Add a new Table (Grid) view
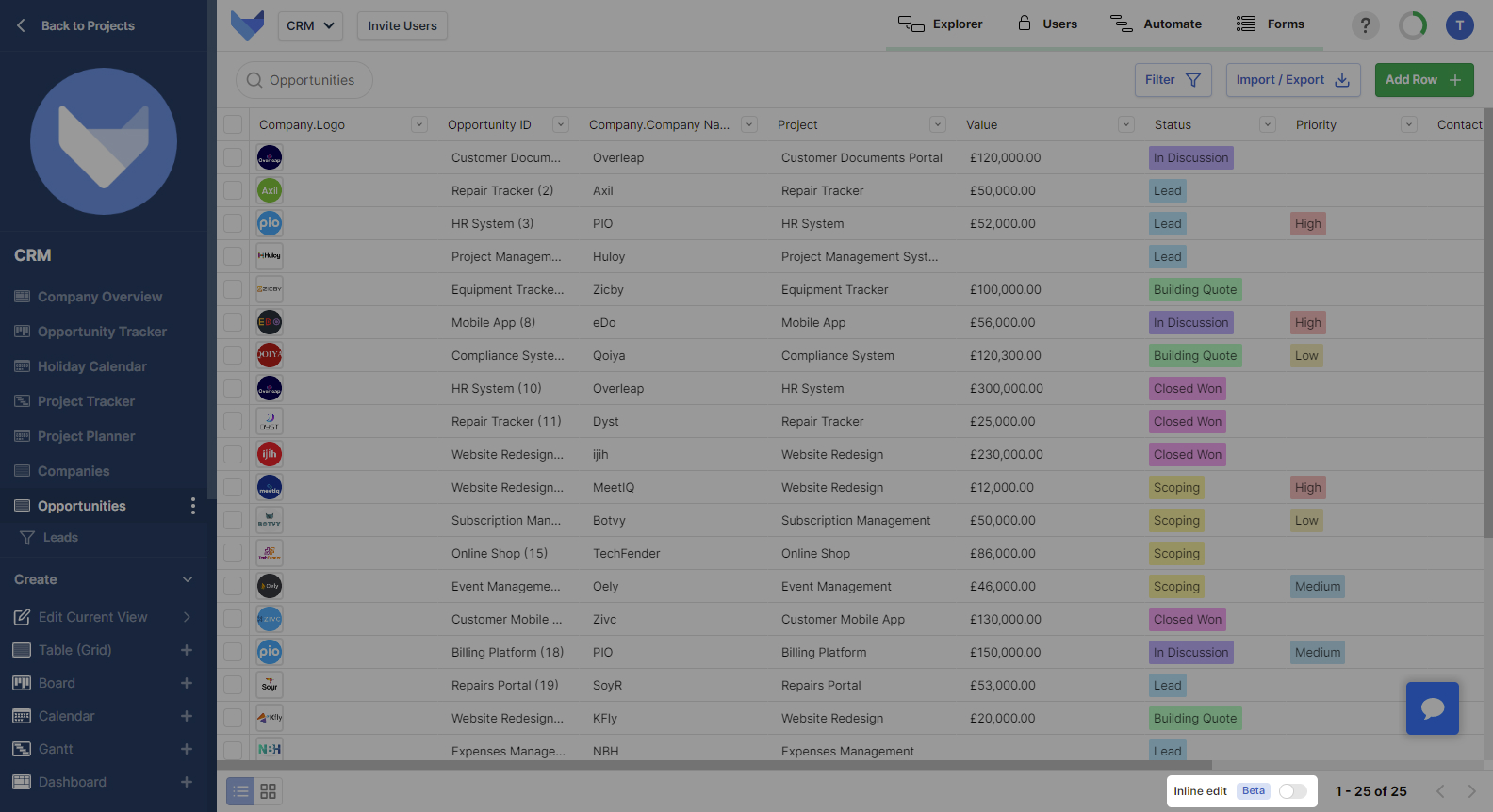Screen dimensions: 1493x812 (187, 650)
